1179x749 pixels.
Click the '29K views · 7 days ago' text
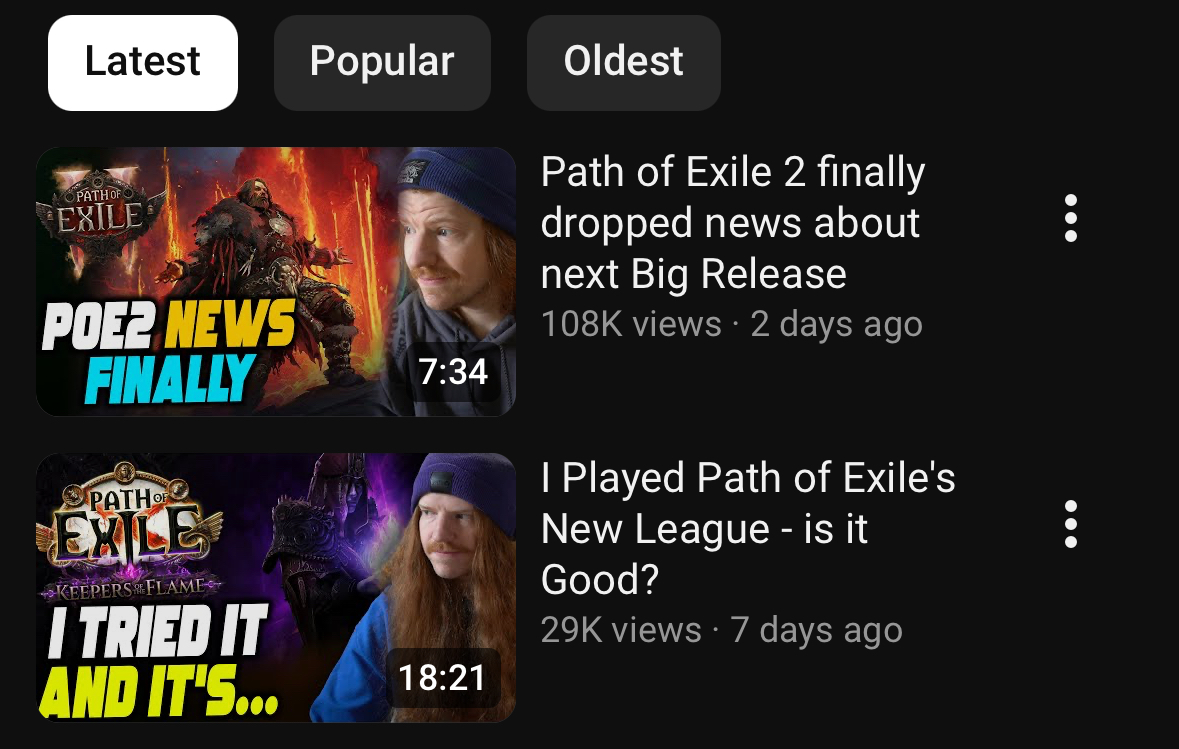click(722, 630)
